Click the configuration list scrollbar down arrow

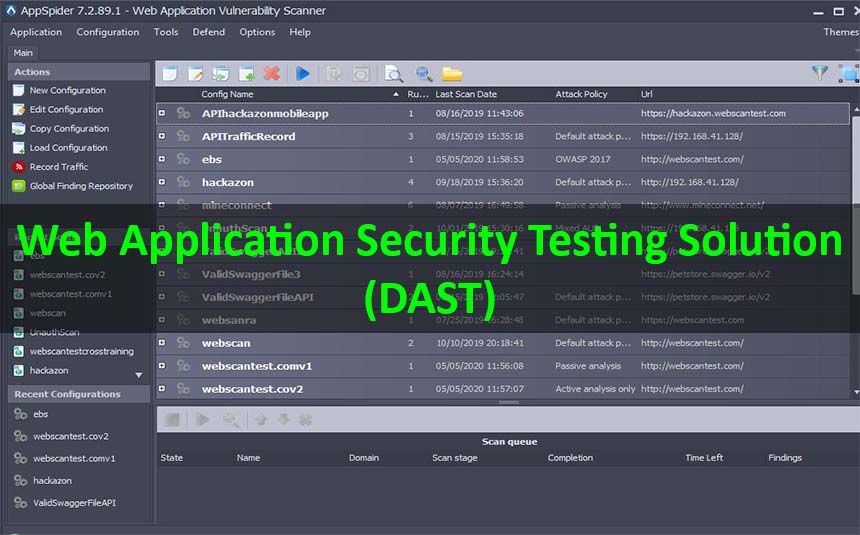pyautogui.click(x=856, y=392)
